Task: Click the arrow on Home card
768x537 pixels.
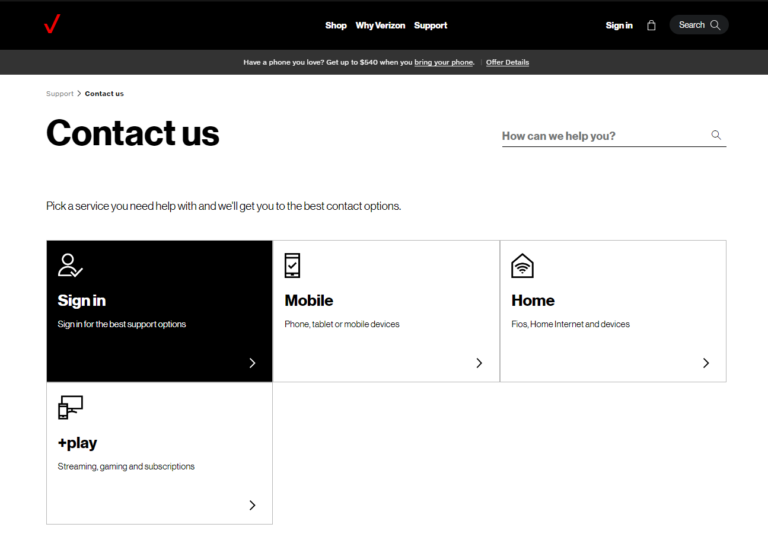Action: [706, 363]
